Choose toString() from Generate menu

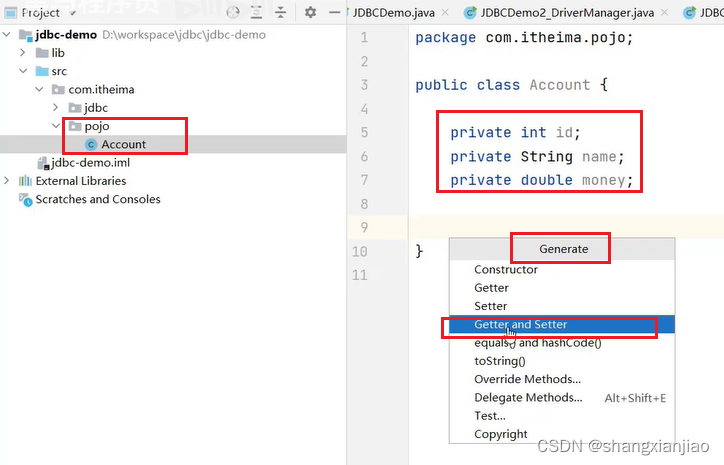(562, 361)
